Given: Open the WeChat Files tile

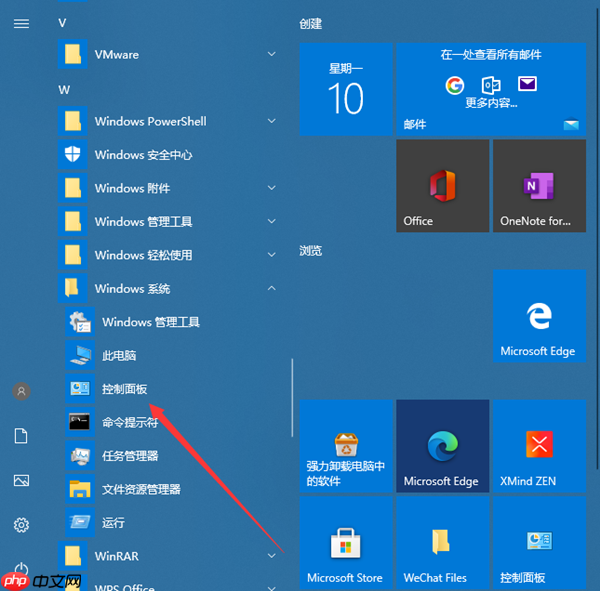Looking at the screenshot, I should [443, 543].
